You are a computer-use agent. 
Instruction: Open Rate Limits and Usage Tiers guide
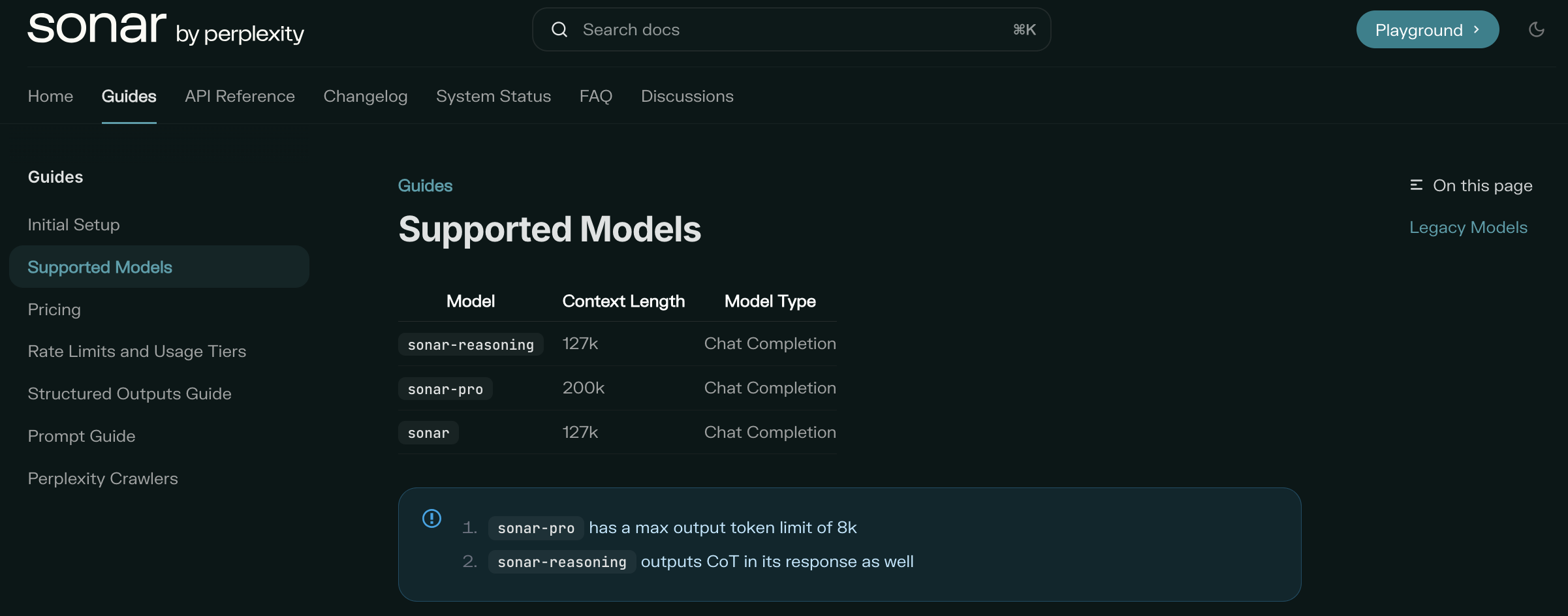[136, 351]
